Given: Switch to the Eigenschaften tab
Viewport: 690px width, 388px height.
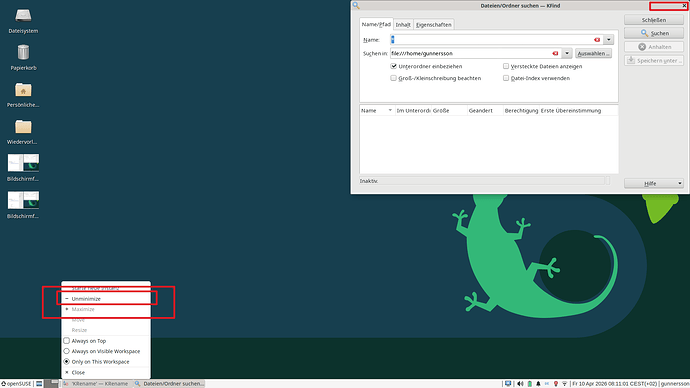Looking at the screenshot, I should click(434, 25).
